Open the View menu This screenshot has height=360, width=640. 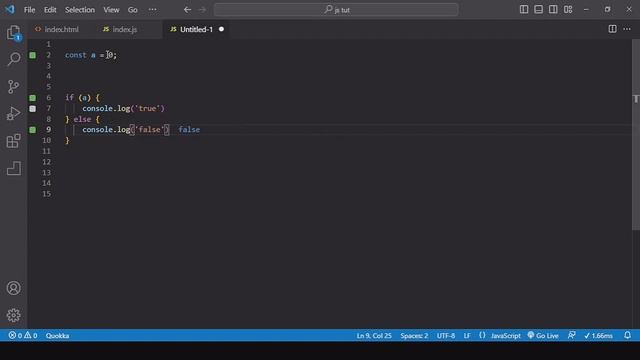click(111, 10)
